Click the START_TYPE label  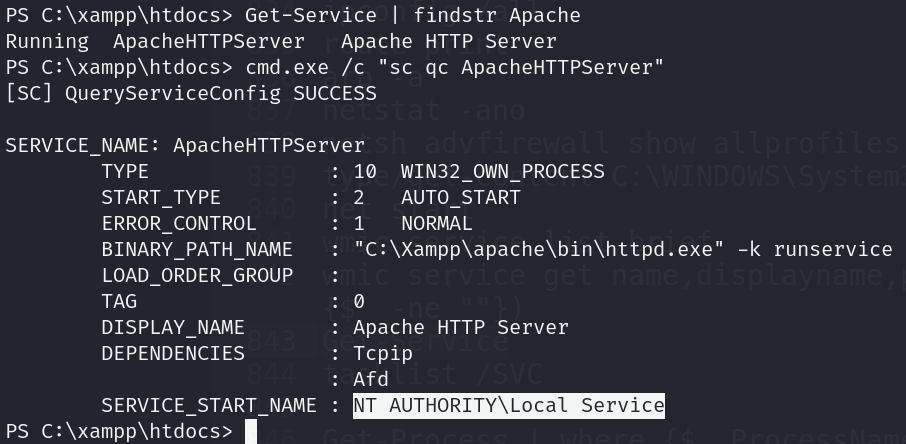point(160,197)
